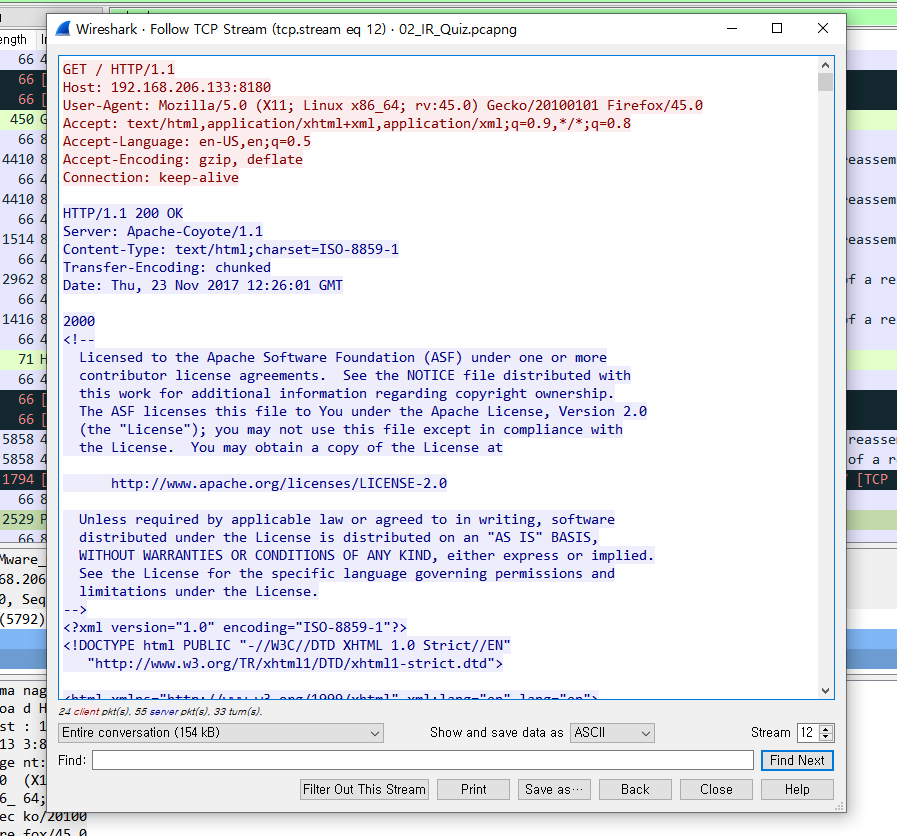Select packet row with length 2529 in main window

23,519
